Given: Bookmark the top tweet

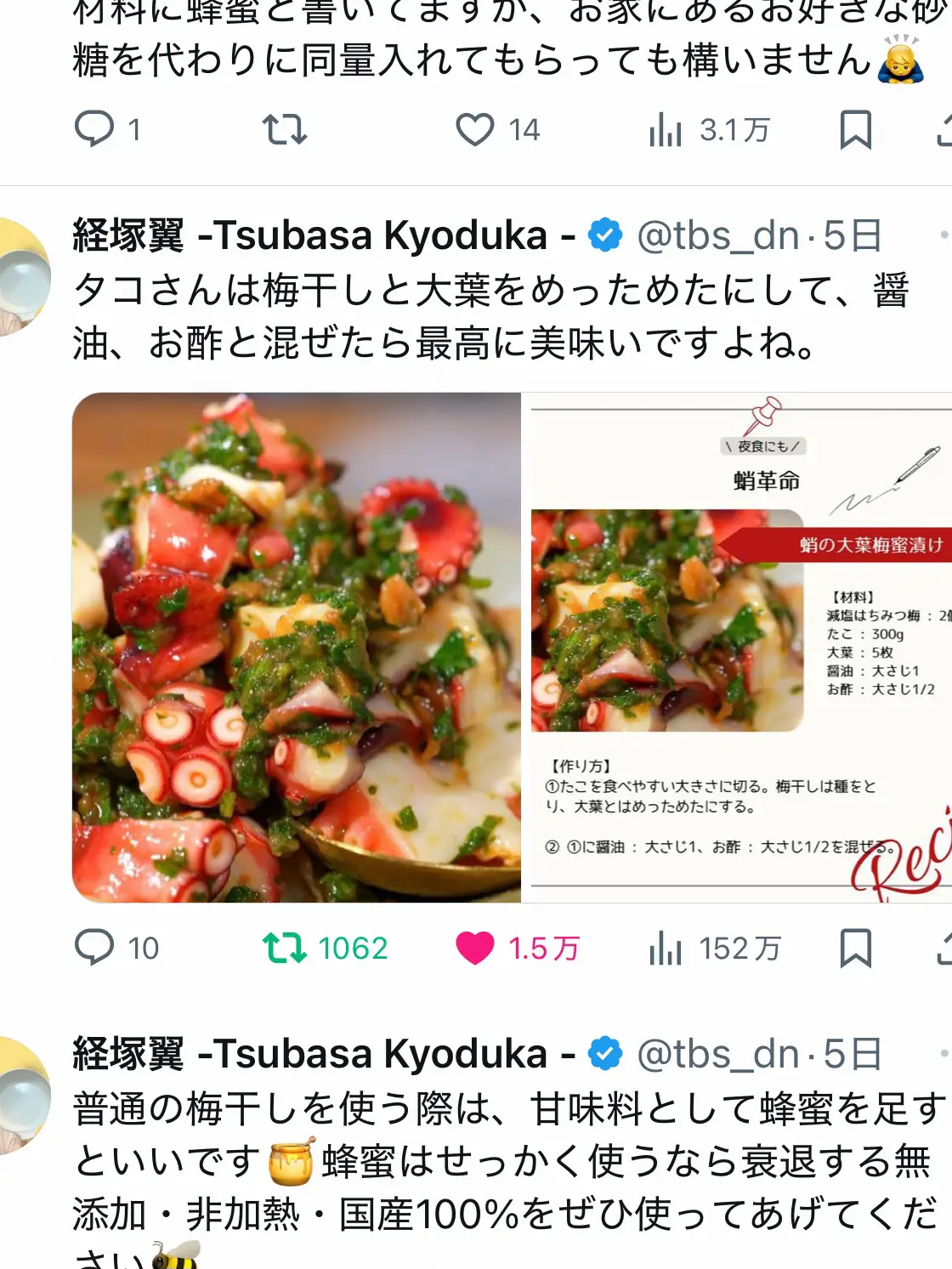Looking at the screenshot, I should pyautogui.click(x=855, y=130).
